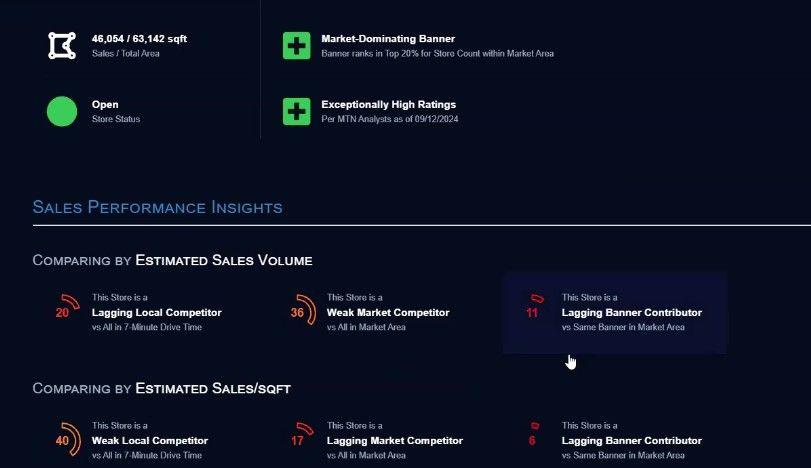Click the Weak Local Competitor label
811x468 pixels.
[150, 440]
